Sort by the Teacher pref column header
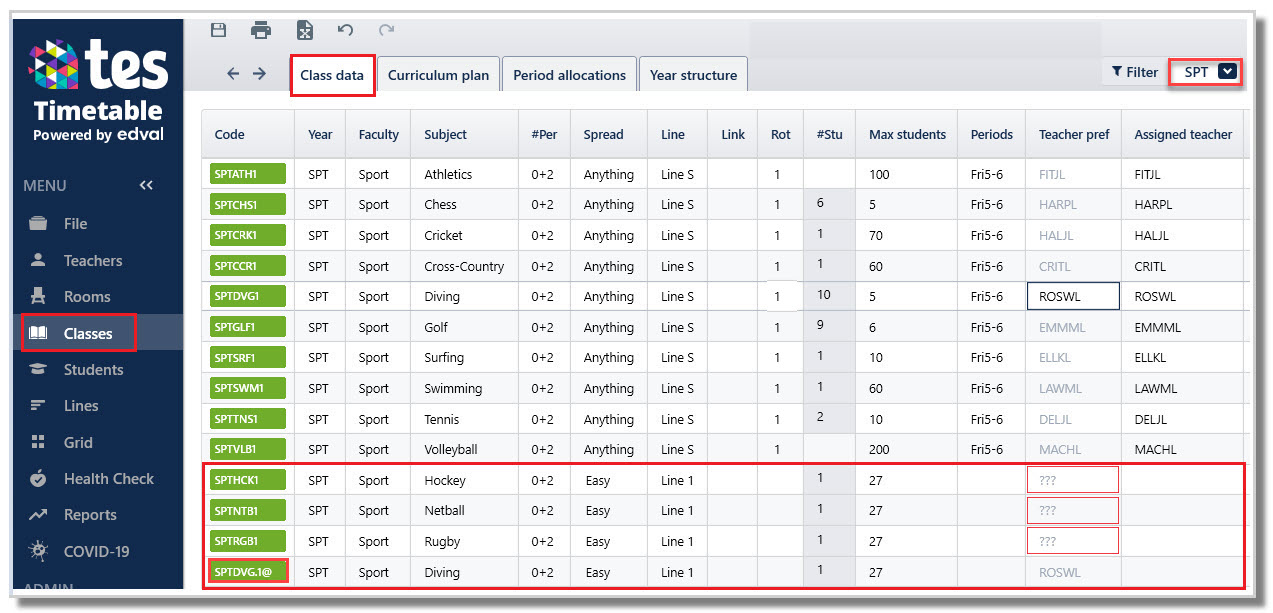Screen dimensions: 1273x613 coord(1074,134)
